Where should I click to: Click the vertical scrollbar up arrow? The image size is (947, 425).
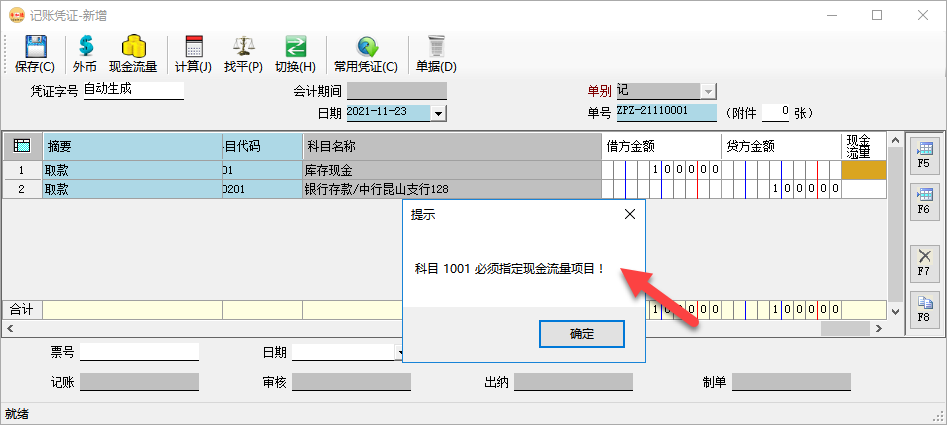click(x=896, y=141)
